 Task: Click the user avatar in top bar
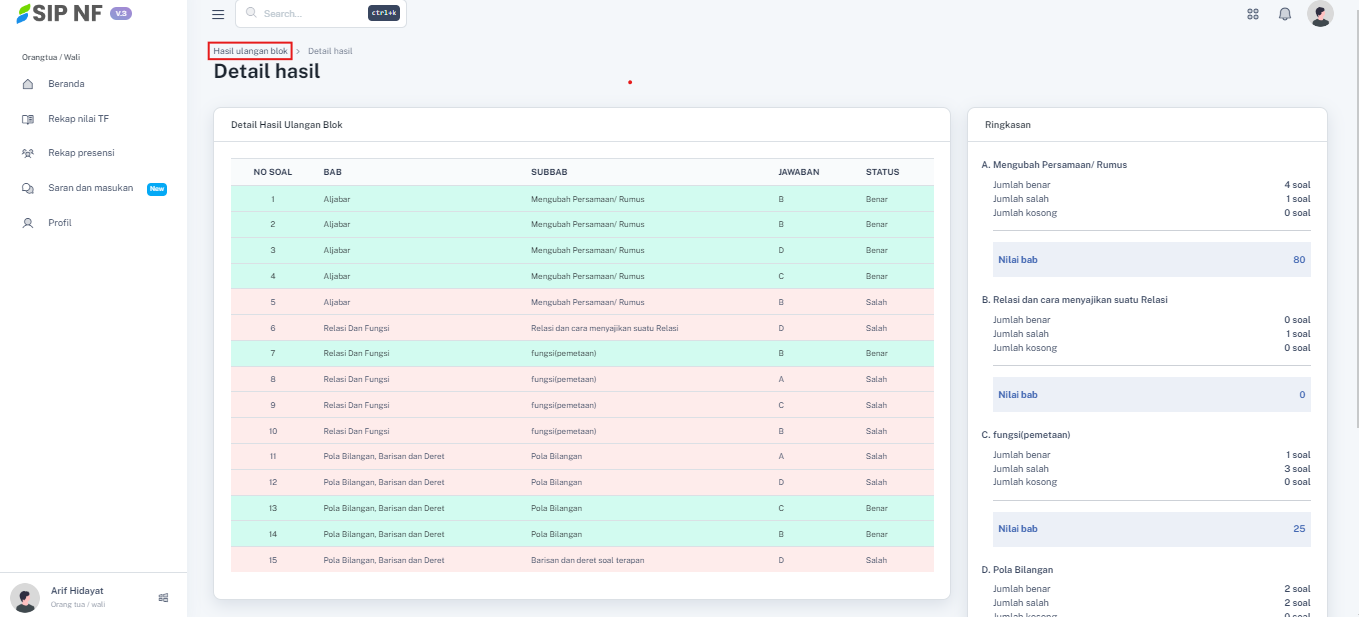click(1320, 14)
